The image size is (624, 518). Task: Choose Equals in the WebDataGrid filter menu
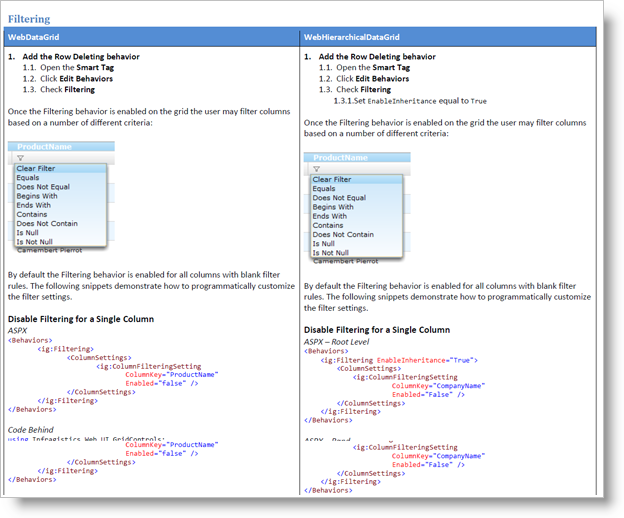tap(28, 178)
